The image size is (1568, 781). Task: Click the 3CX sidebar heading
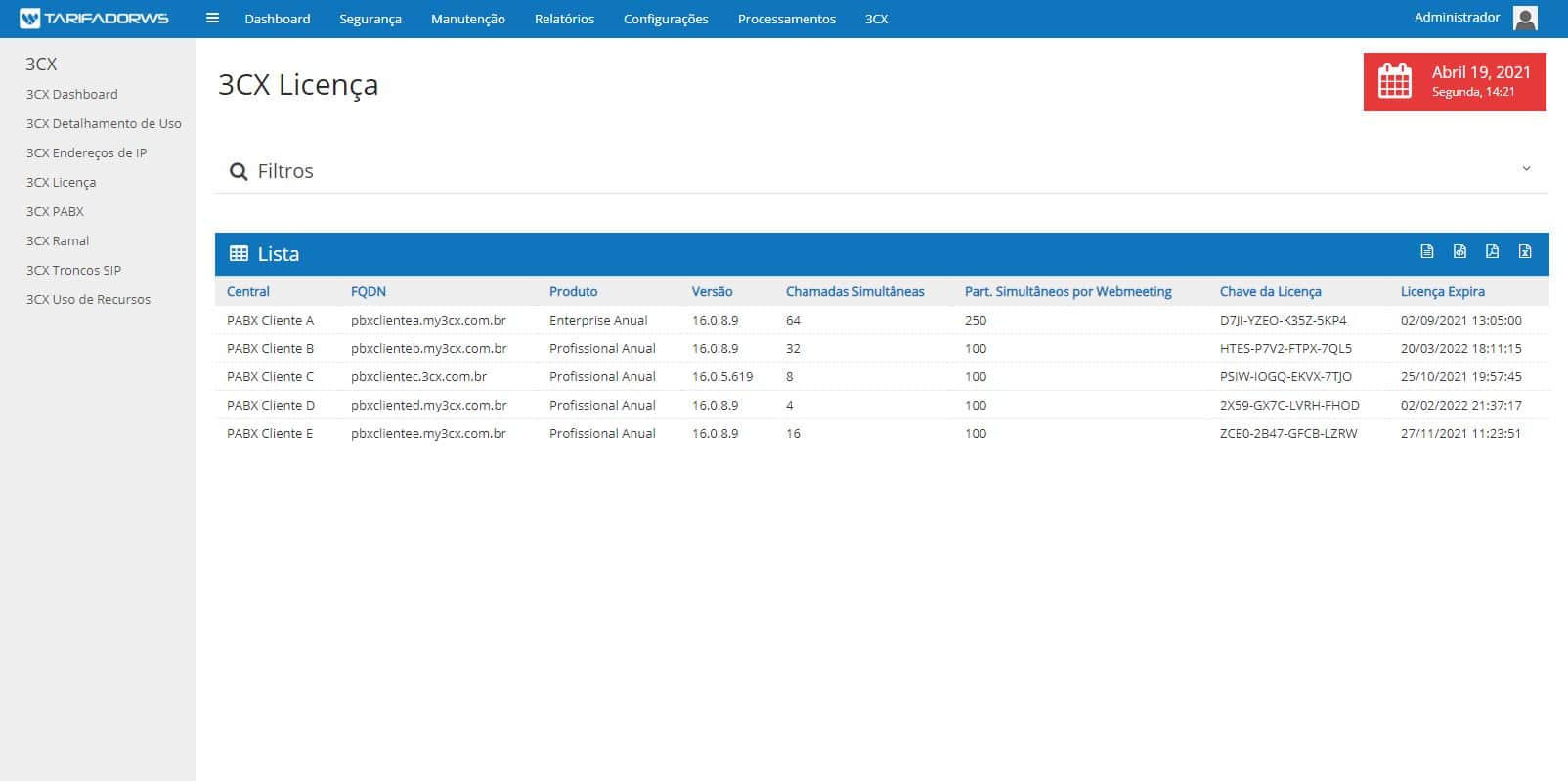41,64
